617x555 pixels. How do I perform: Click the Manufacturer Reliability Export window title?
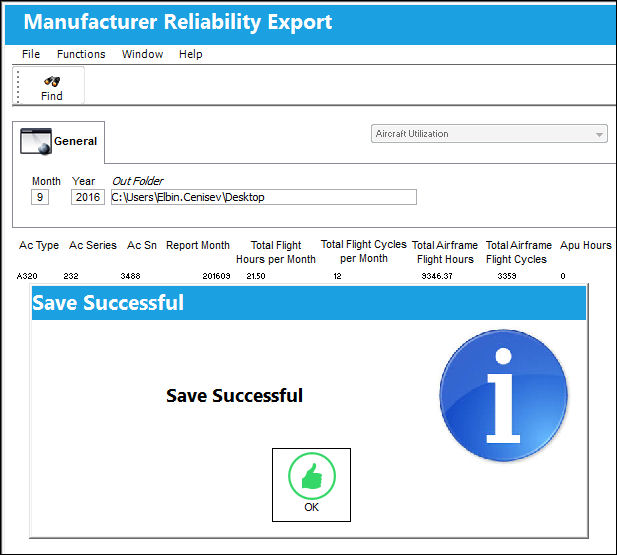[178, 22]
